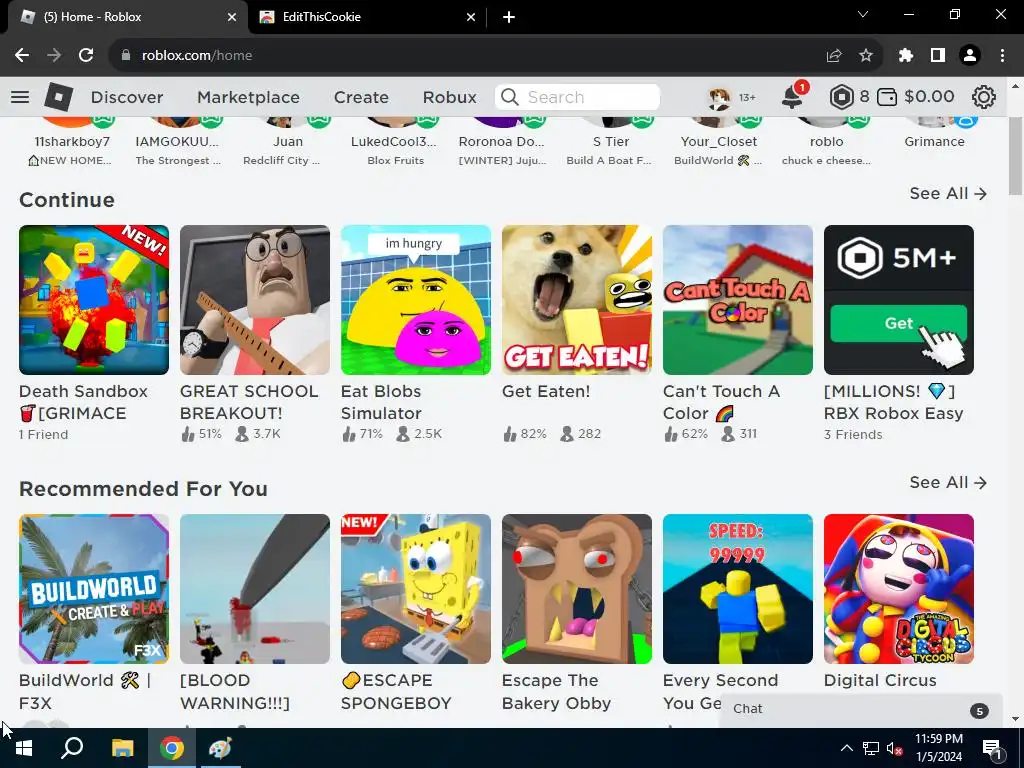Open friend Grimance's profile
The width and height of the screenshot is (1024, 768).
click(x=934, y=141)
